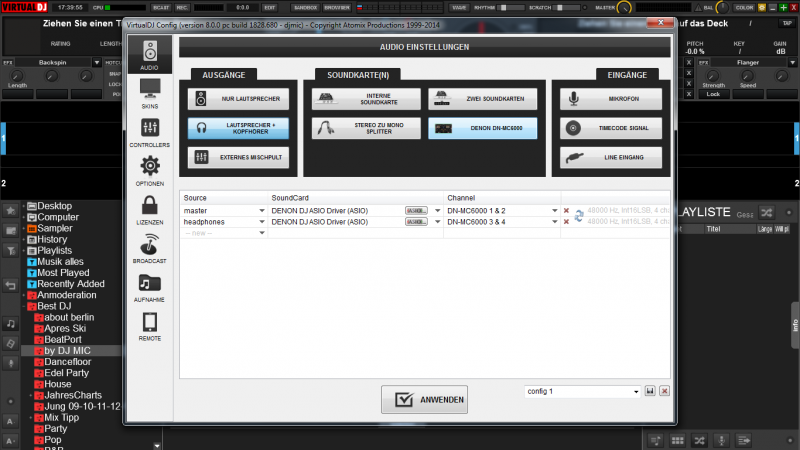
Task: Open the Skins section in config sidebar
Action: [149, 94]
